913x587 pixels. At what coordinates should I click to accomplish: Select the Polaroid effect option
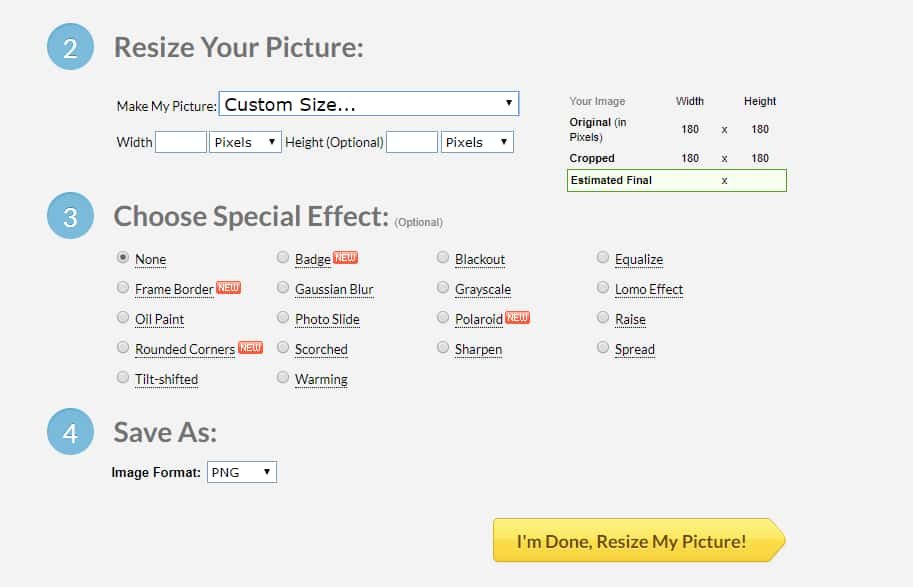coord(443,318)
